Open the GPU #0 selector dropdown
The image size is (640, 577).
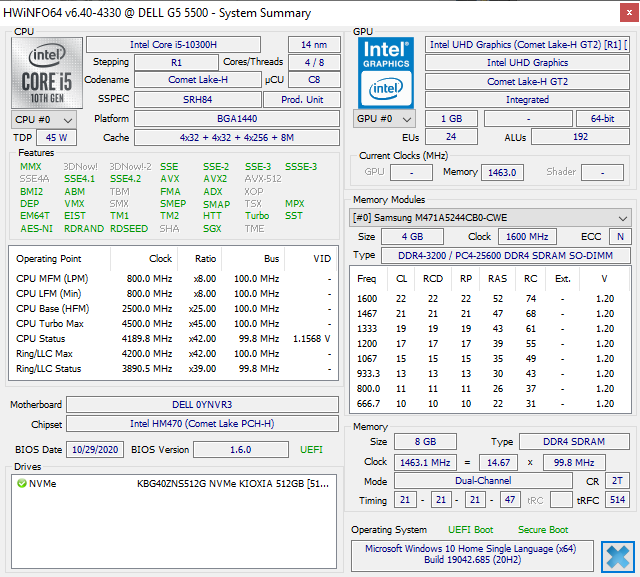(383, 119)
